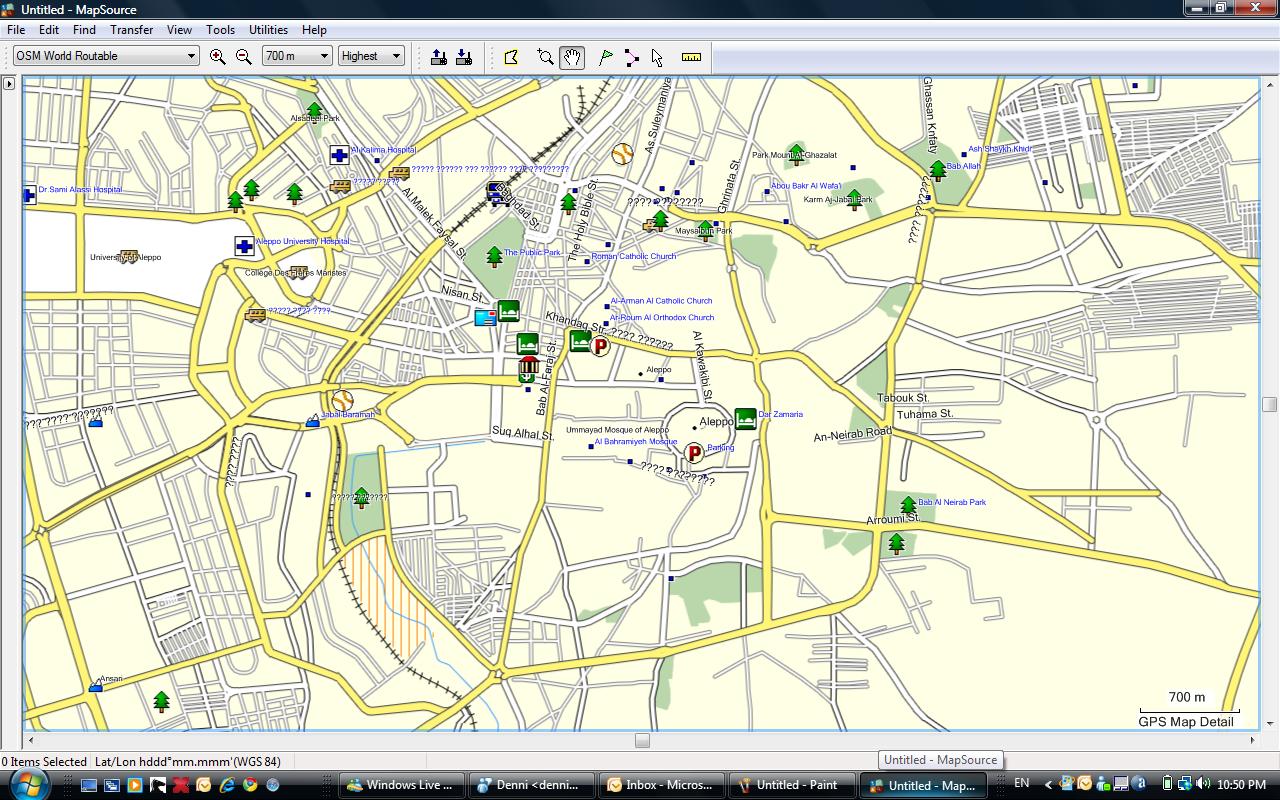Click the "Ummayad Mosque of Aleppo" map label
This screenshot has height=800, width=1280.
617,430
